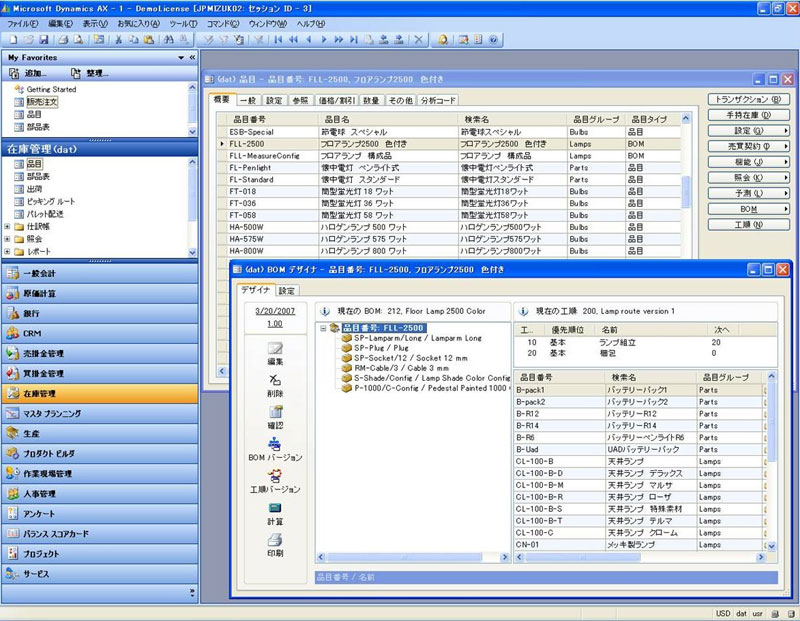Click the Cut scissors toolbar icon

tap(118, 39)
